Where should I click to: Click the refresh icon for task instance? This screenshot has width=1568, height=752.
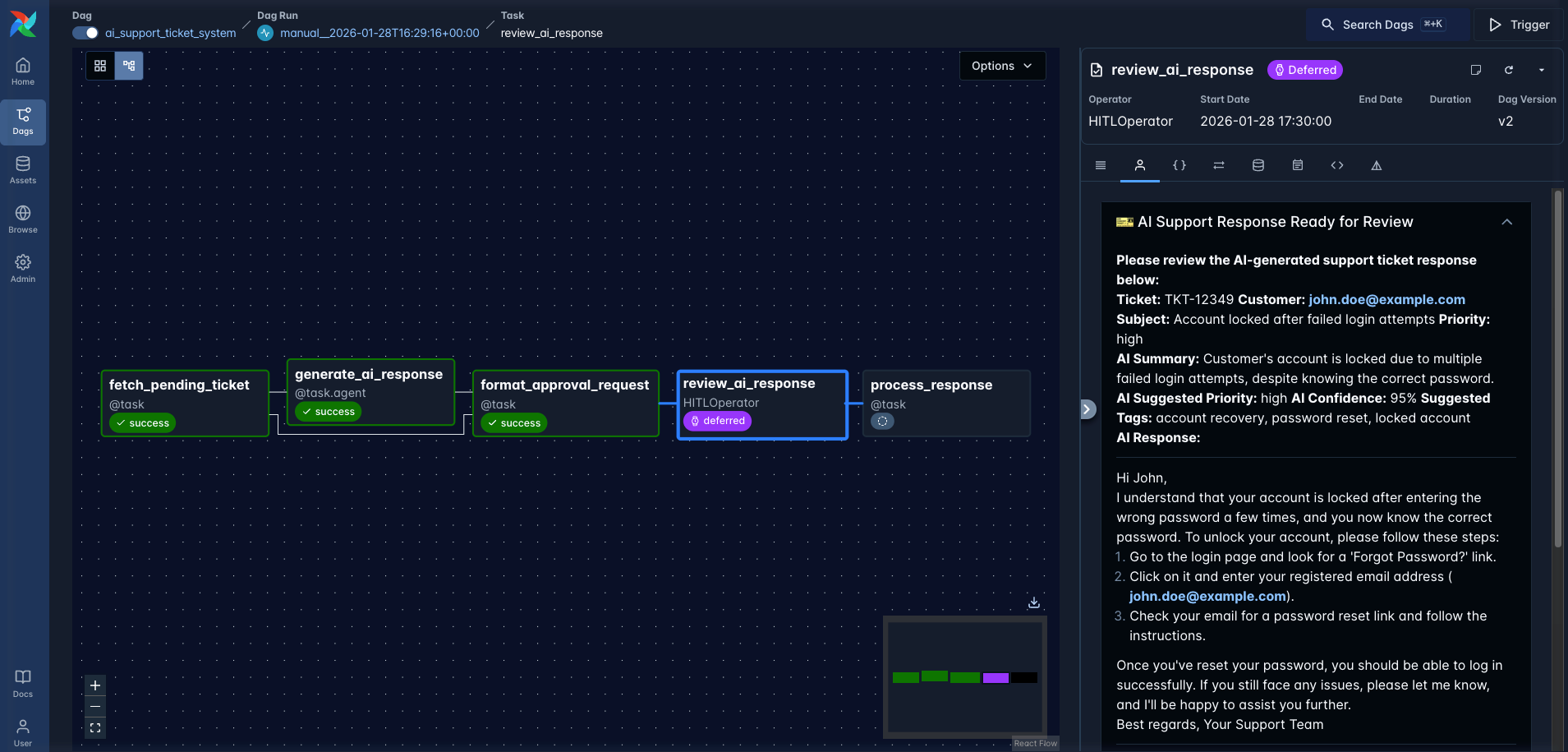1509,70
